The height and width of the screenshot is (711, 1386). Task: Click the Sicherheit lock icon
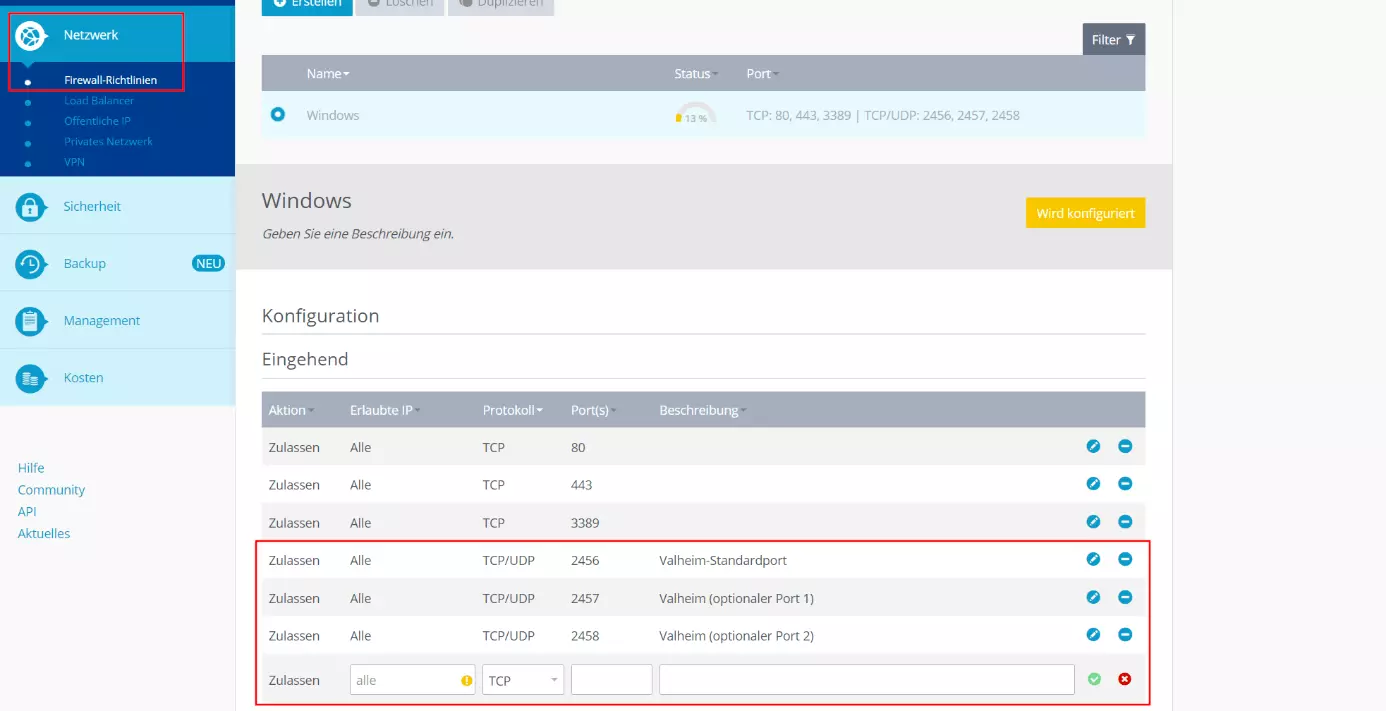click(x=31, y=206)
